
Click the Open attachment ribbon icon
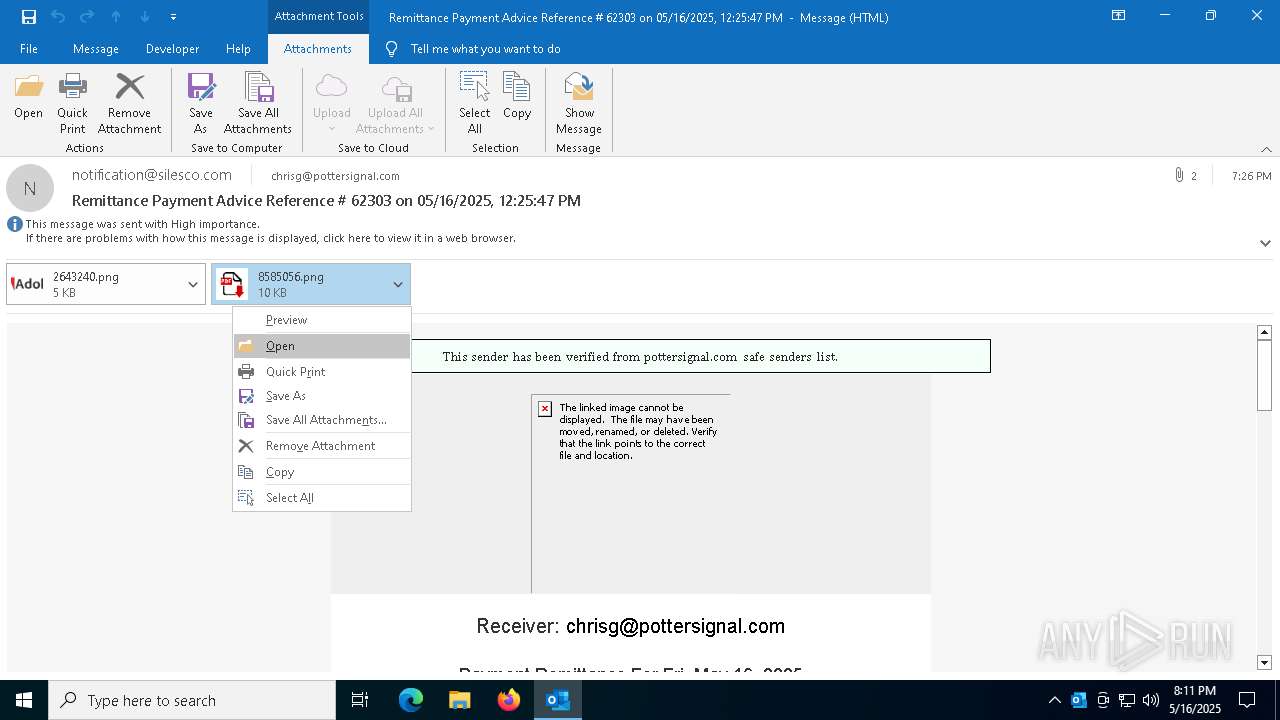(x=28, y=96)
